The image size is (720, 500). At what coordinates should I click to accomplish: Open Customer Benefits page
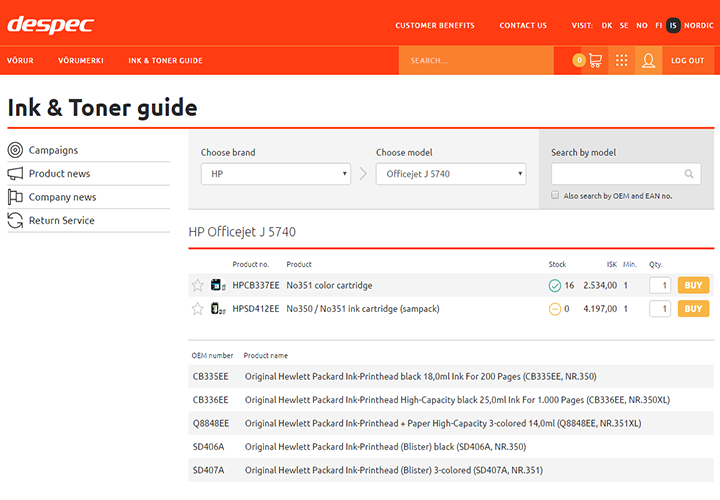pyautogui.click(x=435, y=26)
